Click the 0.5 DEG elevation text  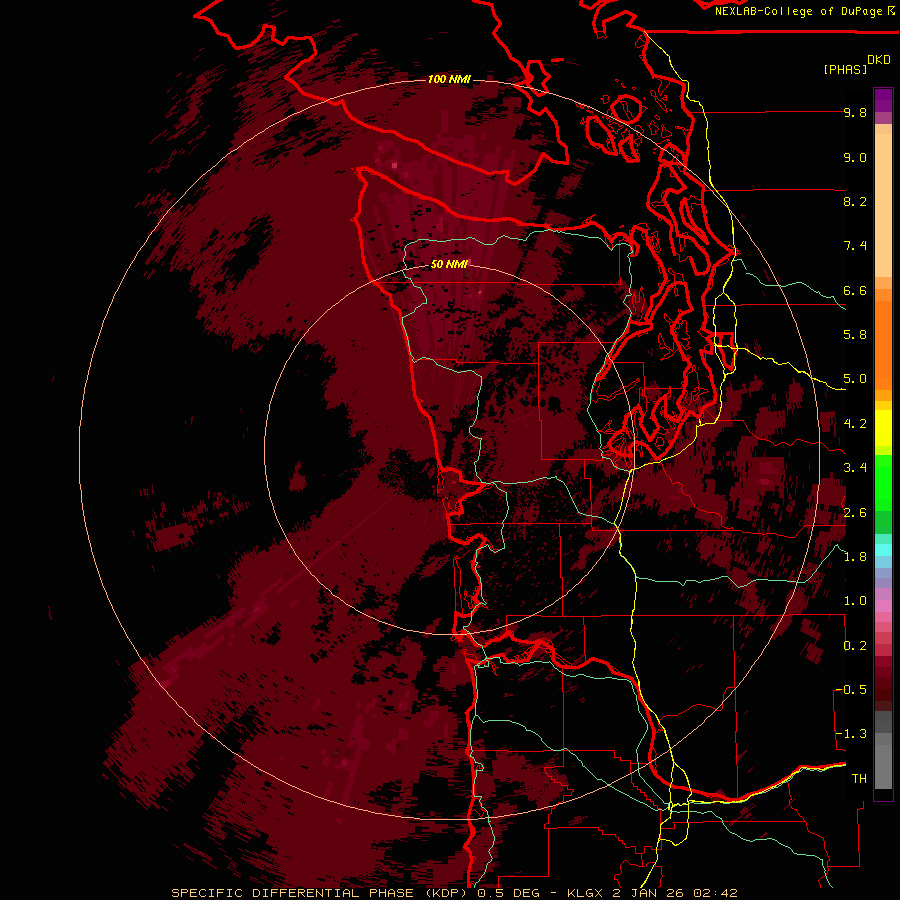pyautogui.click(x=509, y=893)
